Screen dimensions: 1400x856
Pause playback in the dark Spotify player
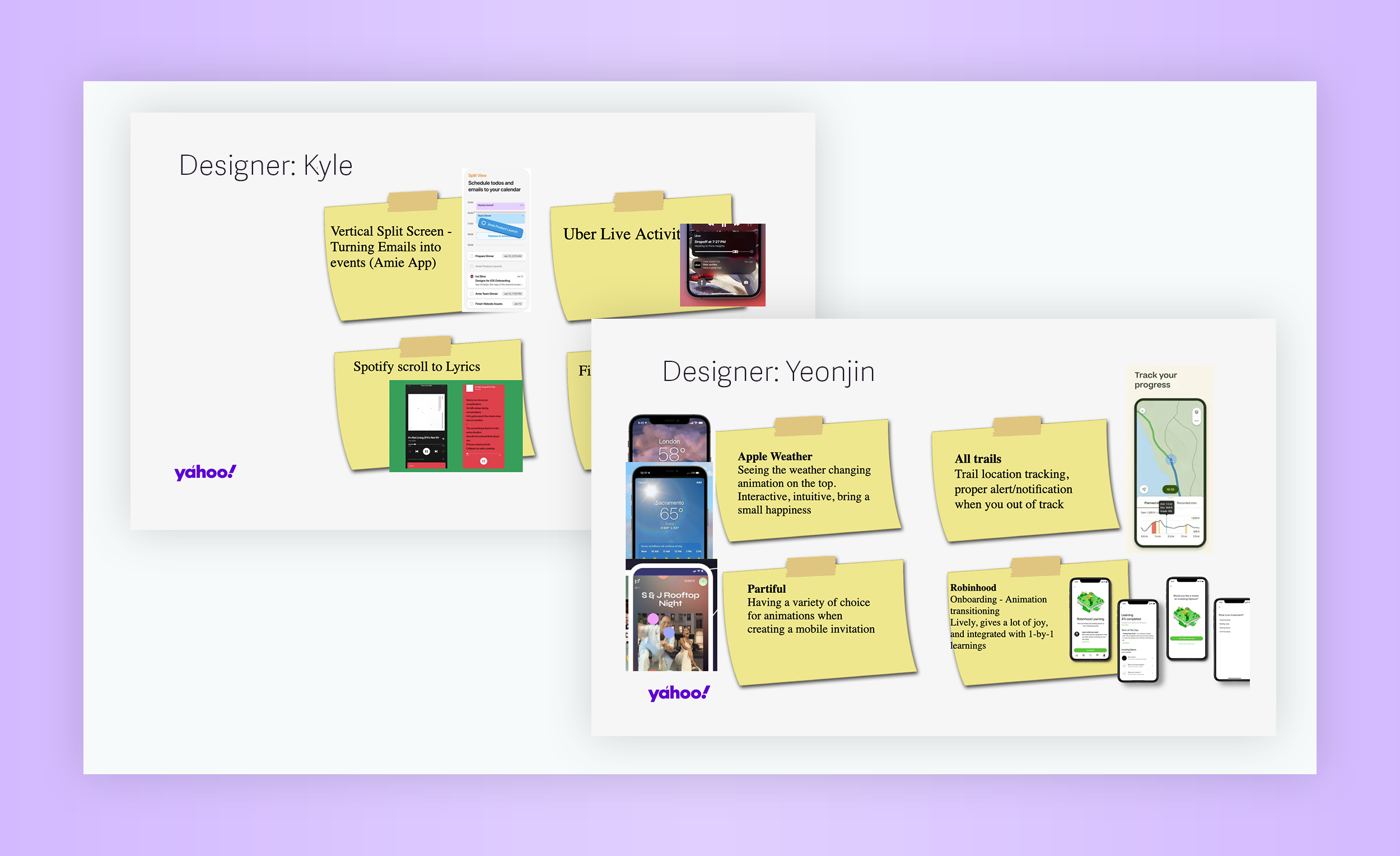[426, 452]
